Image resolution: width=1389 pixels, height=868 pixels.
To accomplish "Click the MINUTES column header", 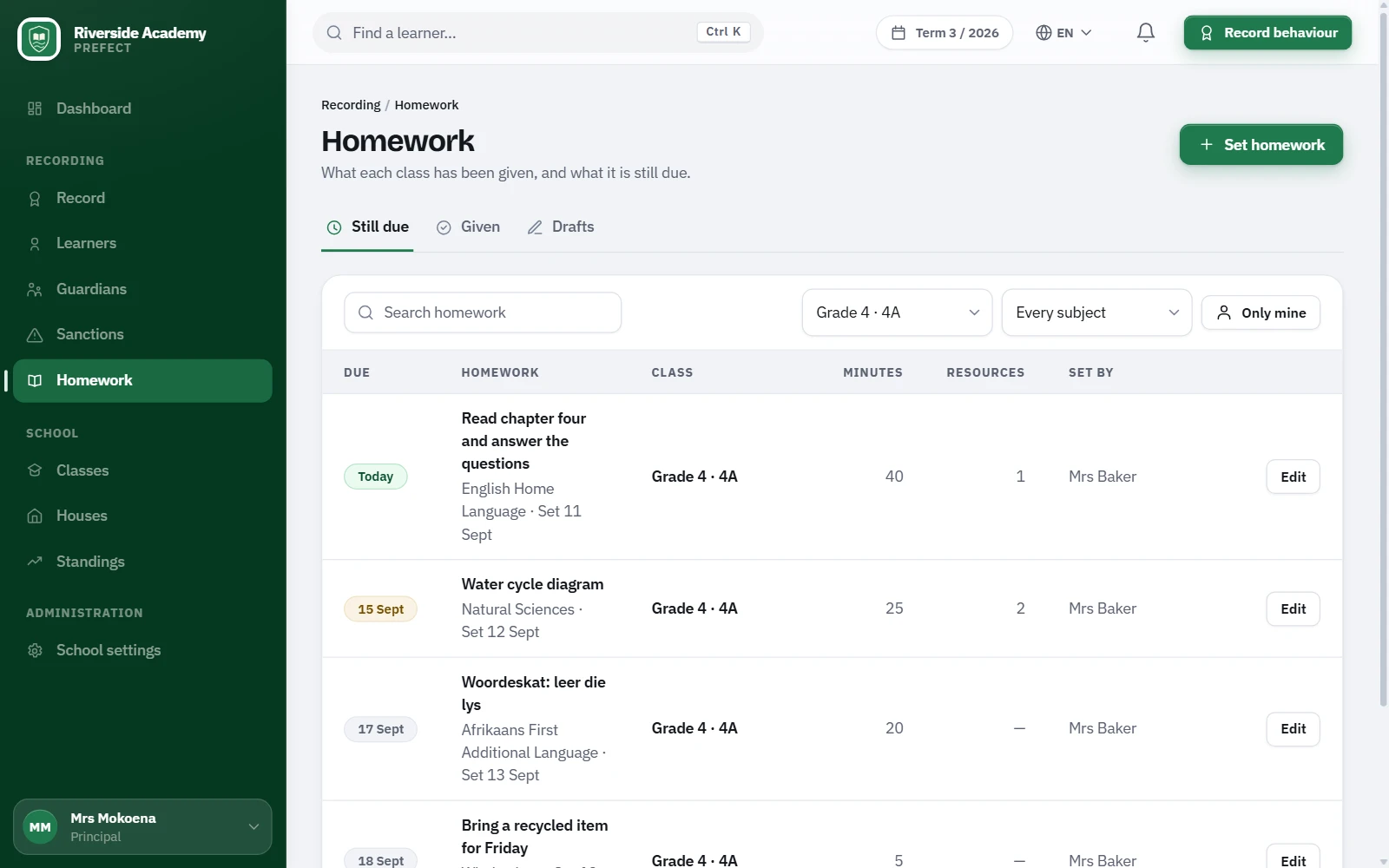I will tap(872, 372).
